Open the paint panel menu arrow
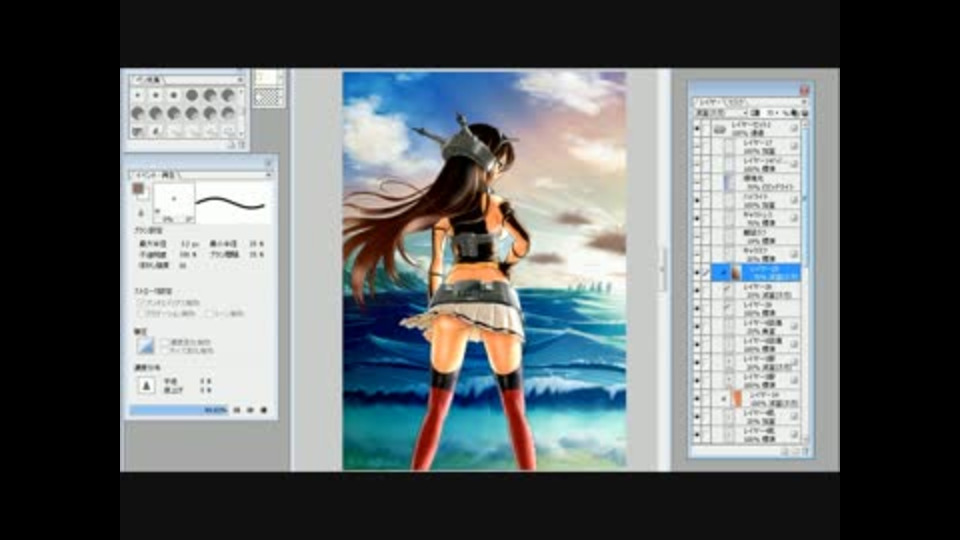960x540 pixels. coord(268,175)
